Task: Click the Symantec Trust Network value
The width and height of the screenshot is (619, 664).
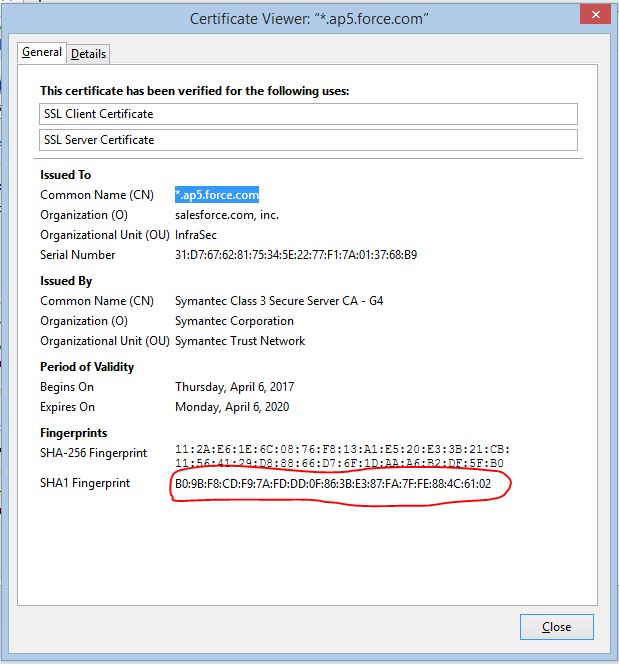Action: coord(240,341)
